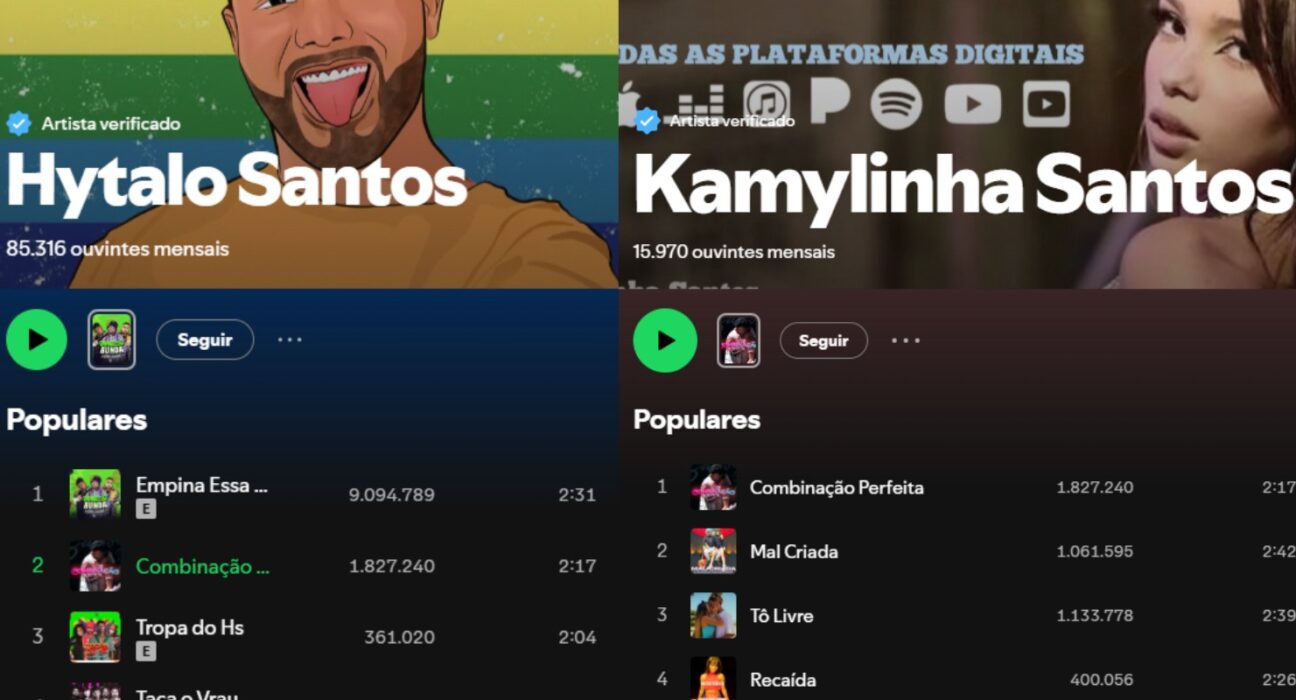Image resolution: width=1296 pixels, height=700 pixels.
Task: Follow Hytalo Santos with Seguir button
Action: 205,340
